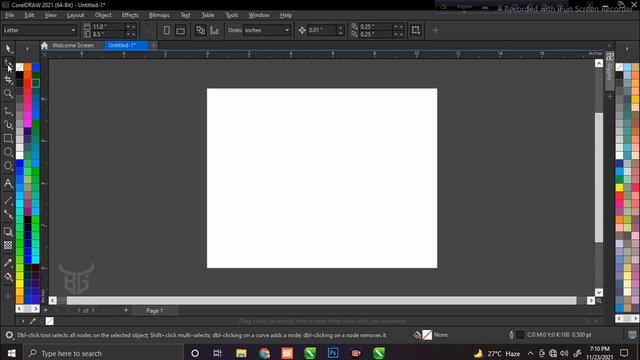Screen dimensions: 640x360
Task: Open Windows Start menu
Action: tap(11, 353)
